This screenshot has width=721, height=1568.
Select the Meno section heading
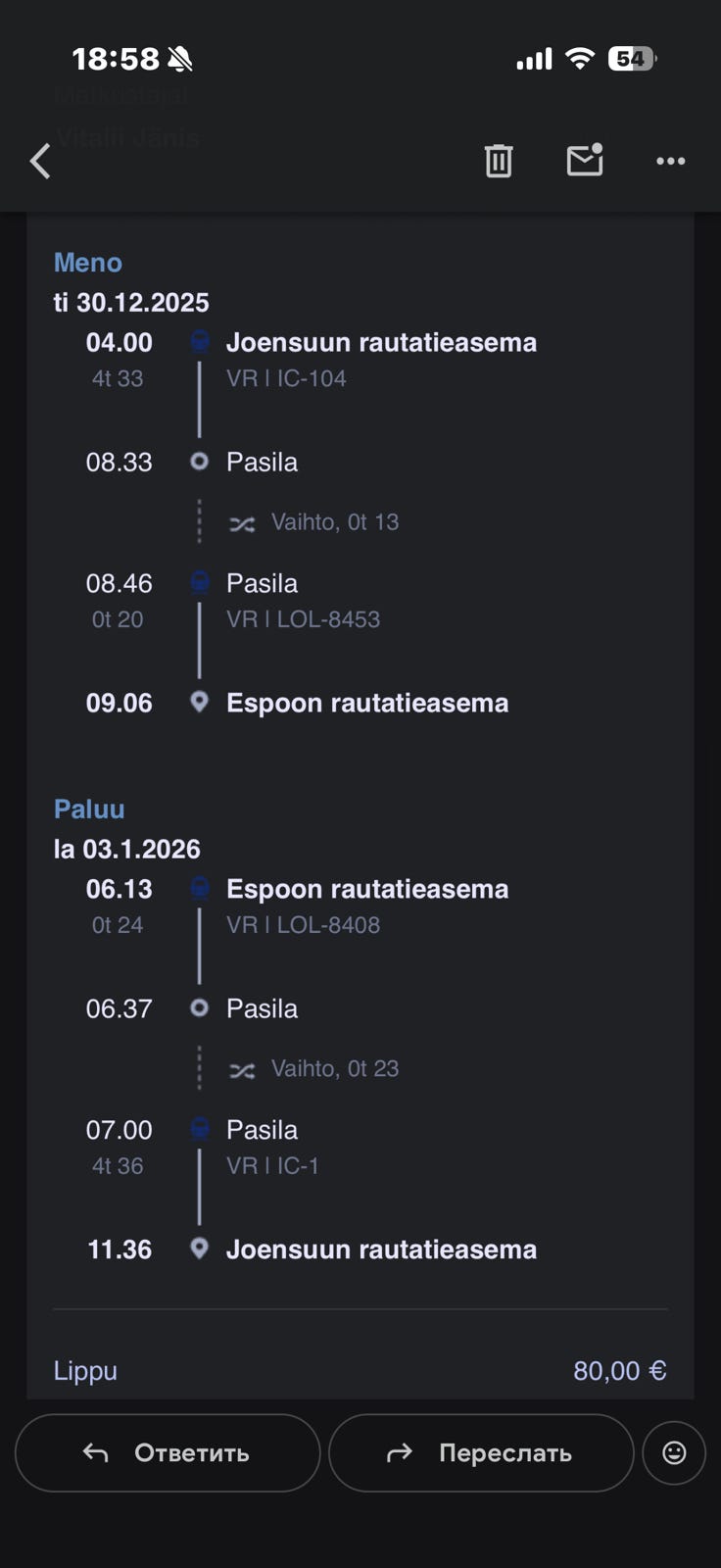88,263
